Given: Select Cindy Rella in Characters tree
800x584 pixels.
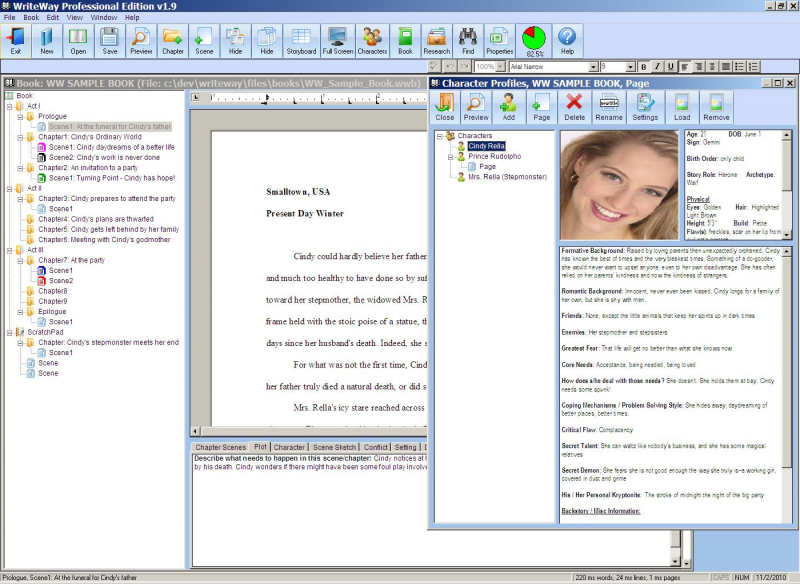Looking at the screenshot, I should (x=486, y=146).
